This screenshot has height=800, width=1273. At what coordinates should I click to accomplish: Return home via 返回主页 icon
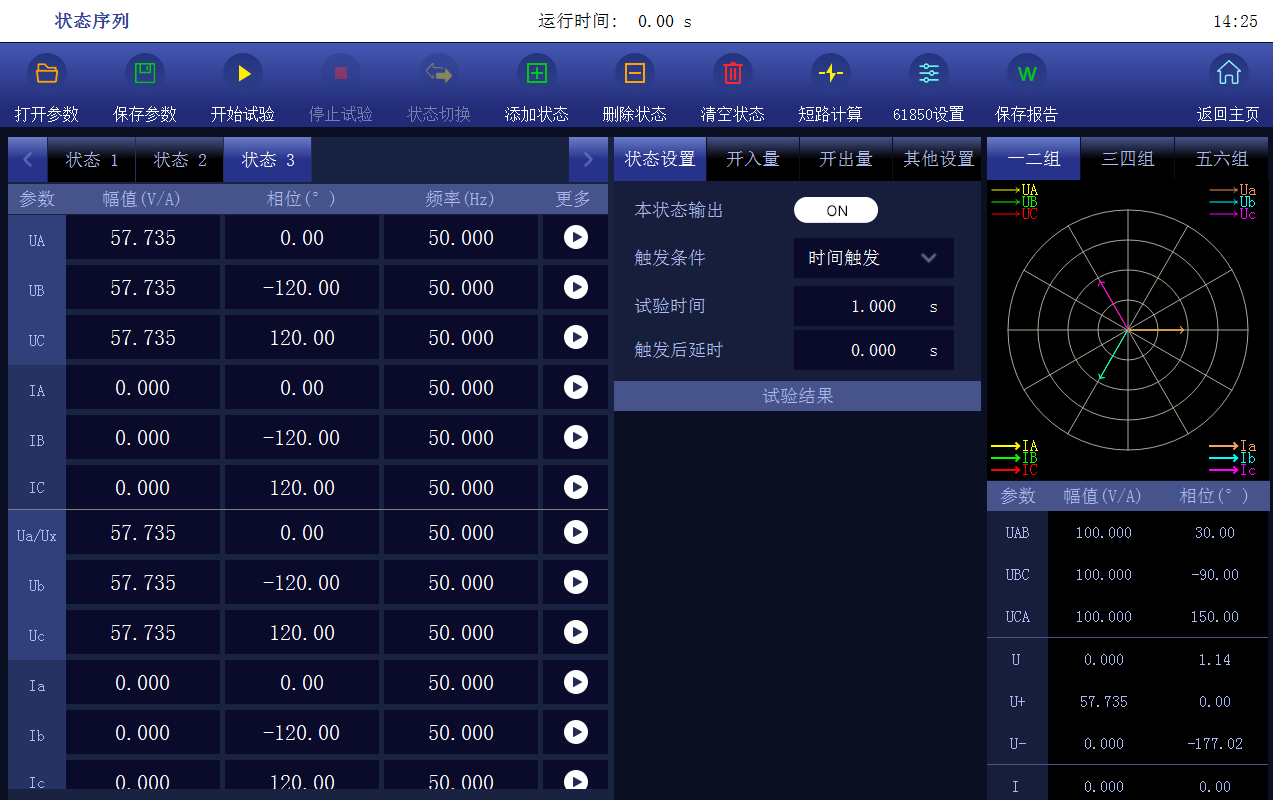(x=1228, y=73)
